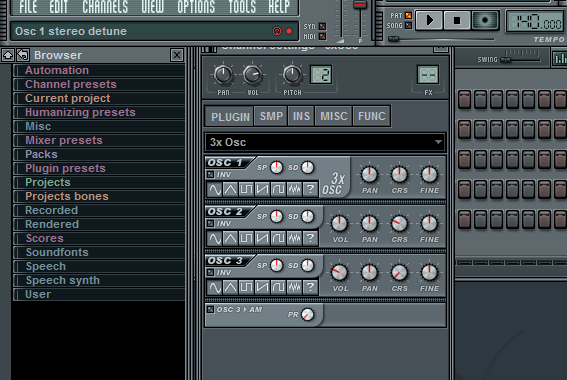This screenshot has height=380, width=567.
Task: Open the TOOLS menu
Action: pyautogui.click(x=242, y=7)
